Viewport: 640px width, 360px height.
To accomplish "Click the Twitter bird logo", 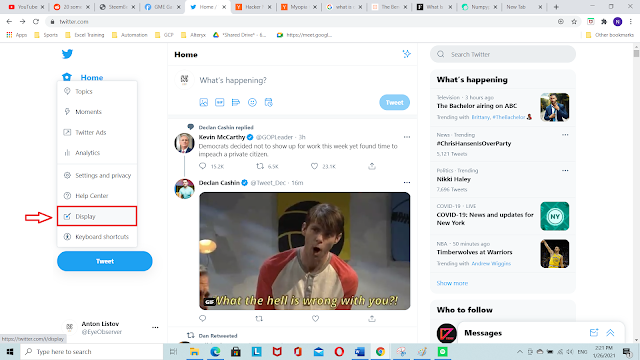I will (67, 54).
